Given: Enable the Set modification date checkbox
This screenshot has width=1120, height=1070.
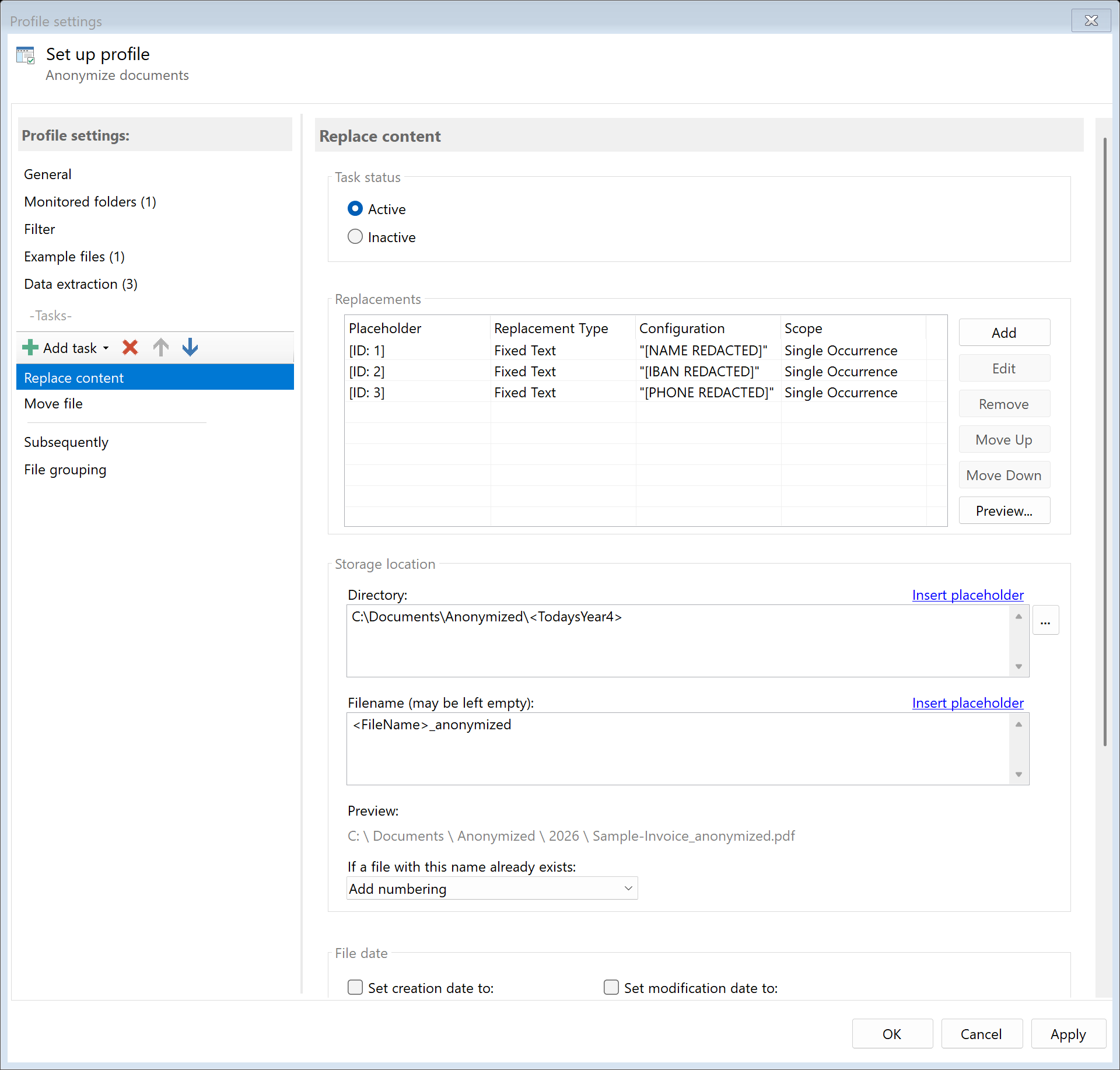Looking at the screenshot, I should [x=611, y=987].
